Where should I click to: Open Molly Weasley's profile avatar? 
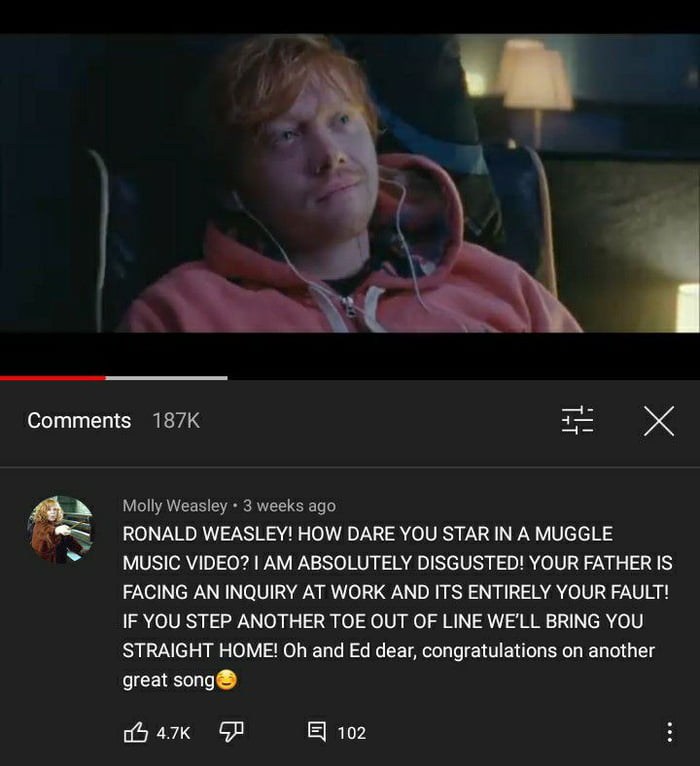click(x=61, y=529)
